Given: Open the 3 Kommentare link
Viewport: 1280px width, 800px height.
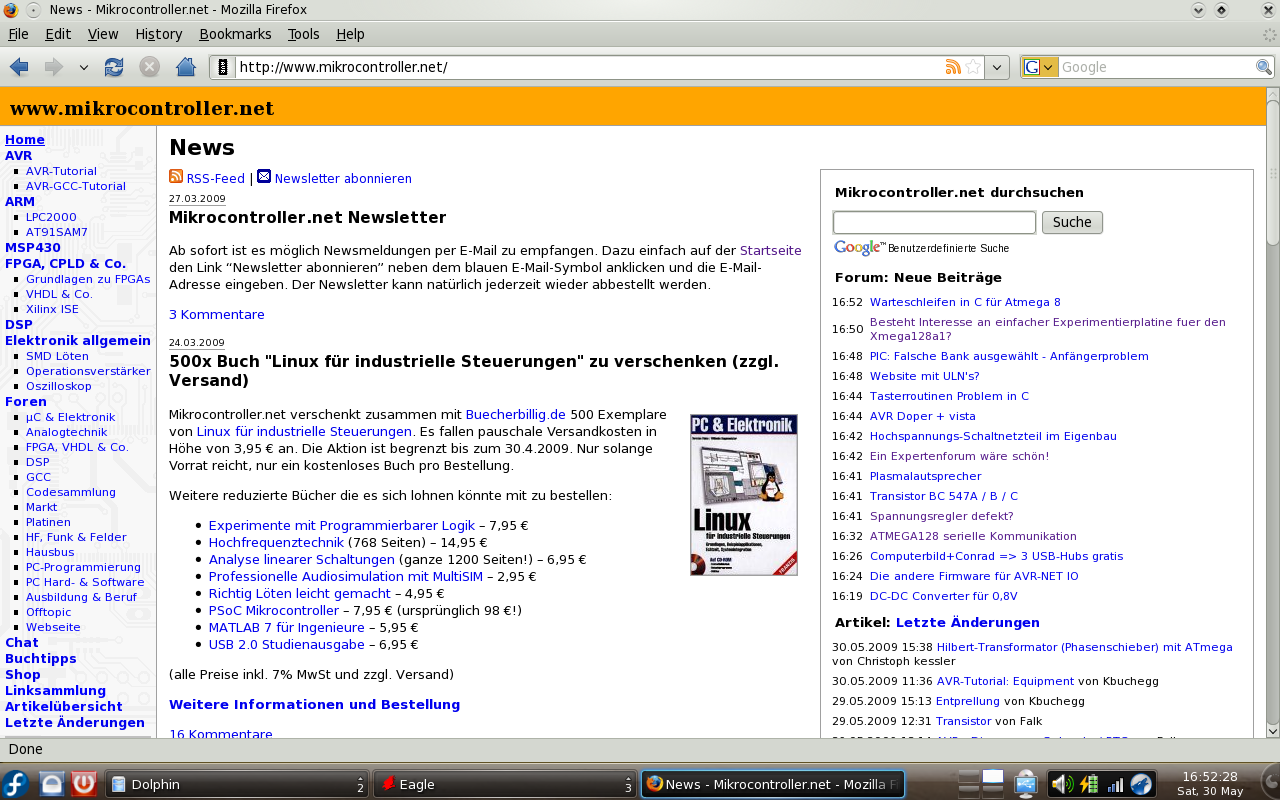Looking at the screenshot, I should tap(217, 315).
